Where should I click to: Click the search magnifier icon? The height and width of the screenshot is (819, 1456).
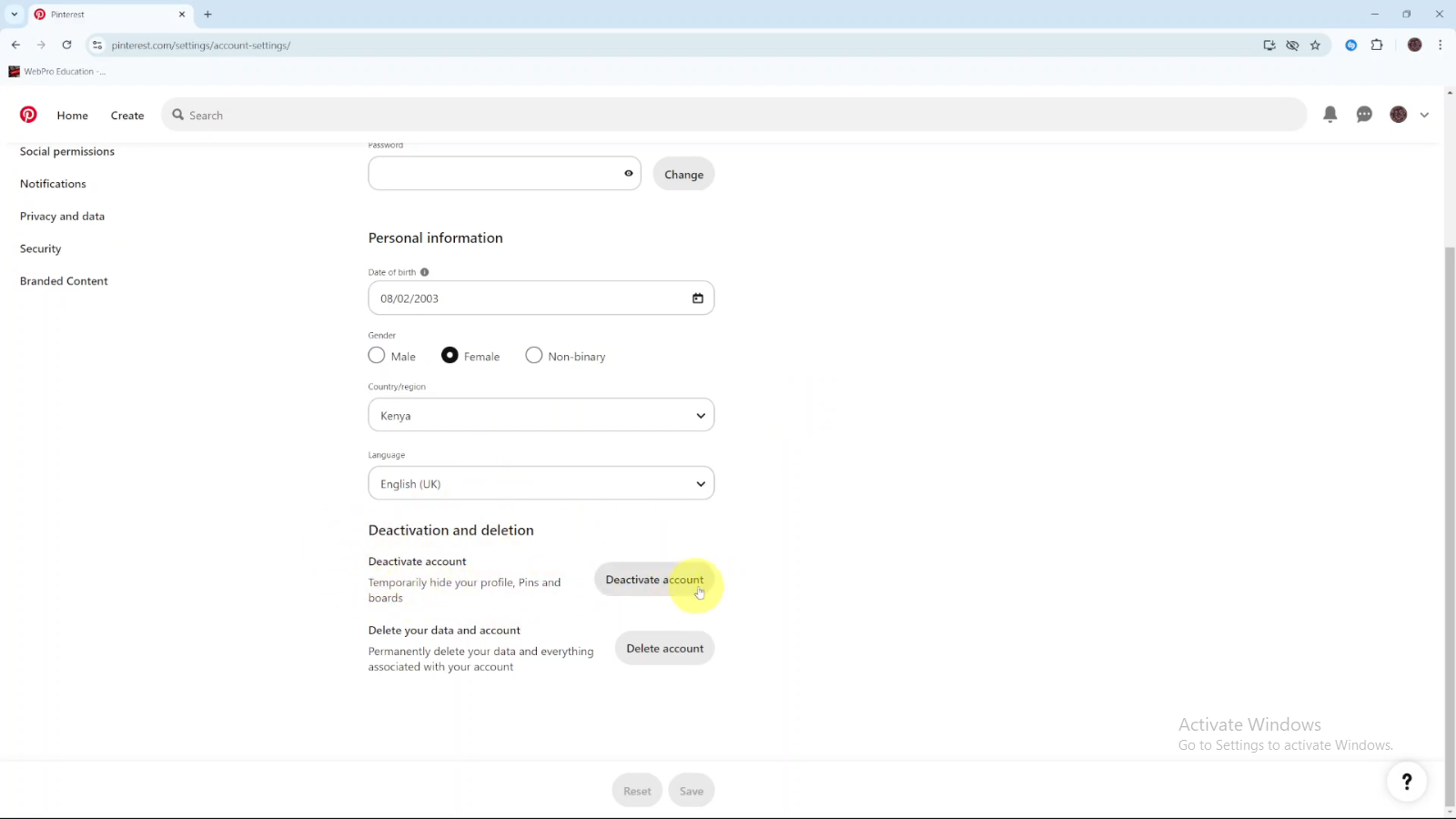[178, 115]
